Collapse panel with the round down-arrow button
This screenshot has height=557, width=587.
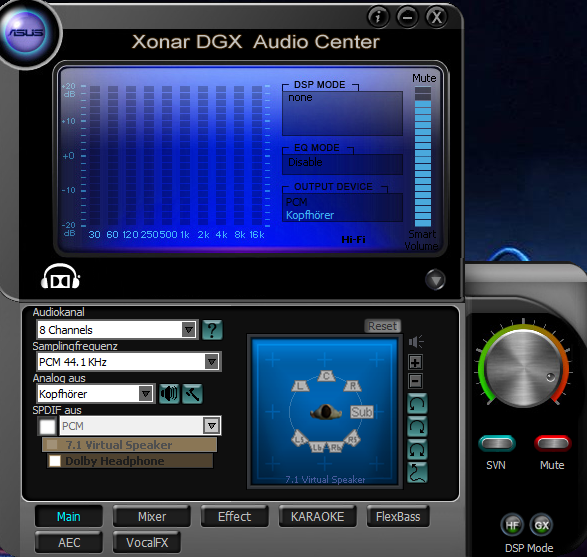point(435,280)
